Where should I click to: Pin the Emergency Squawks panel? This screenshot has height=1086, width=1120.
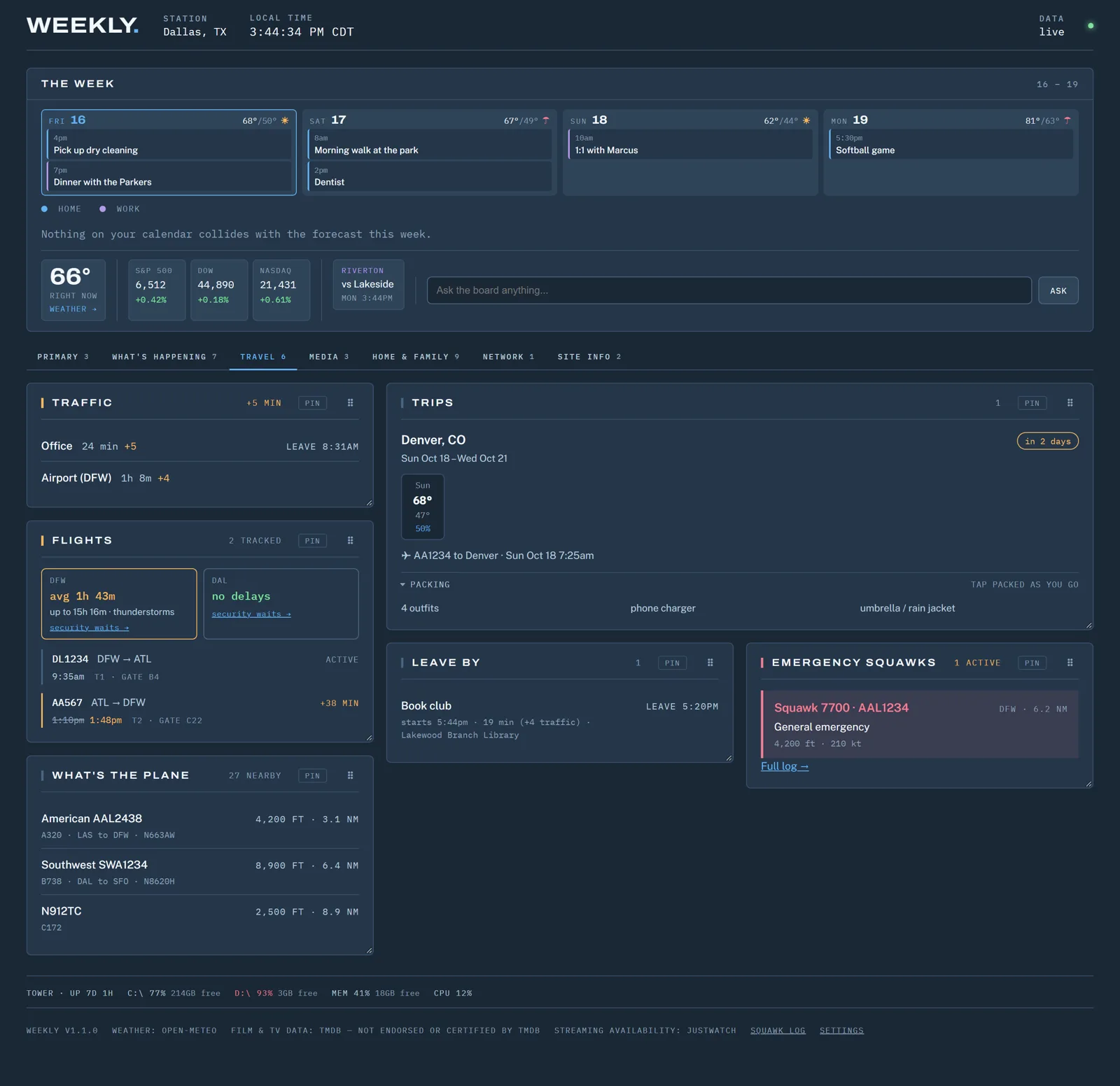[x=1032, y=663]
